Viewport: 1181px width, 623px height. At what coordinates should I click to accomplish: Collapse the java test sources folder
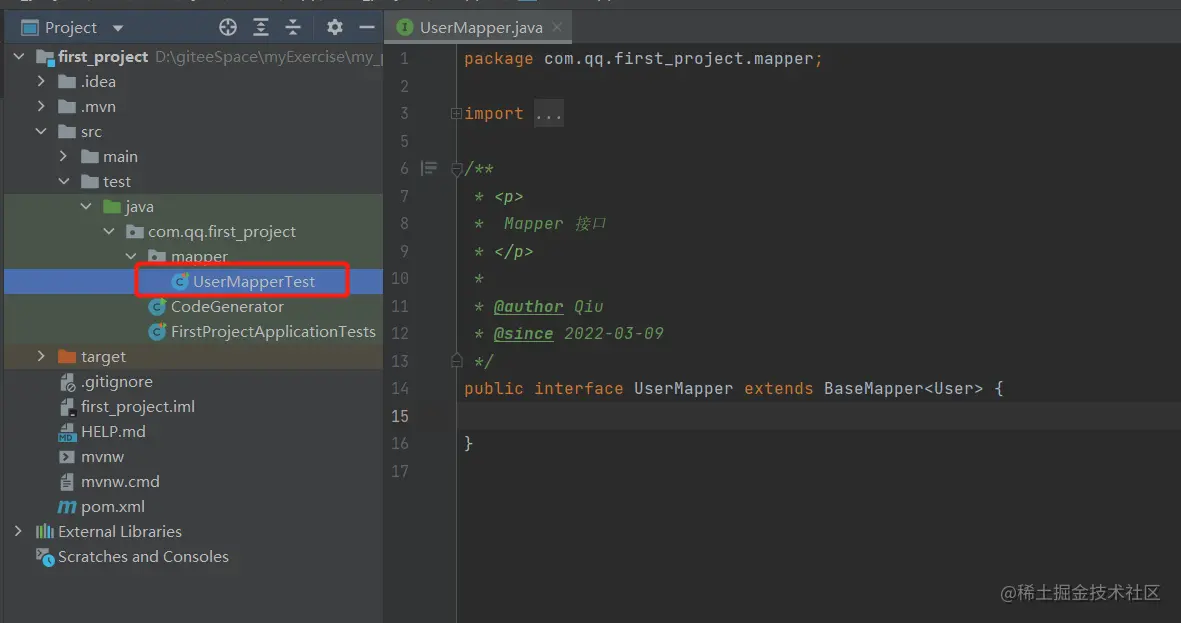87,206
